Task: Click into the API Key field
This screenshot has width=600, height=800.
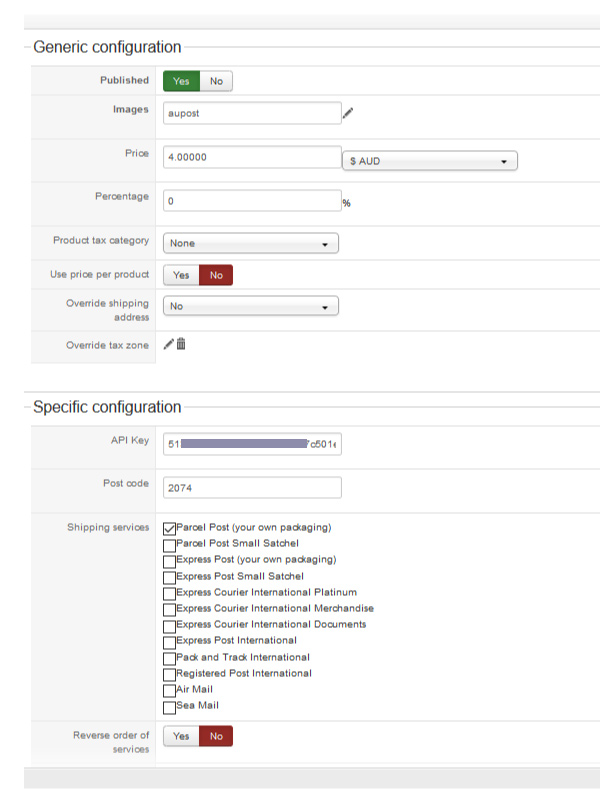Action: coord(252,443)
